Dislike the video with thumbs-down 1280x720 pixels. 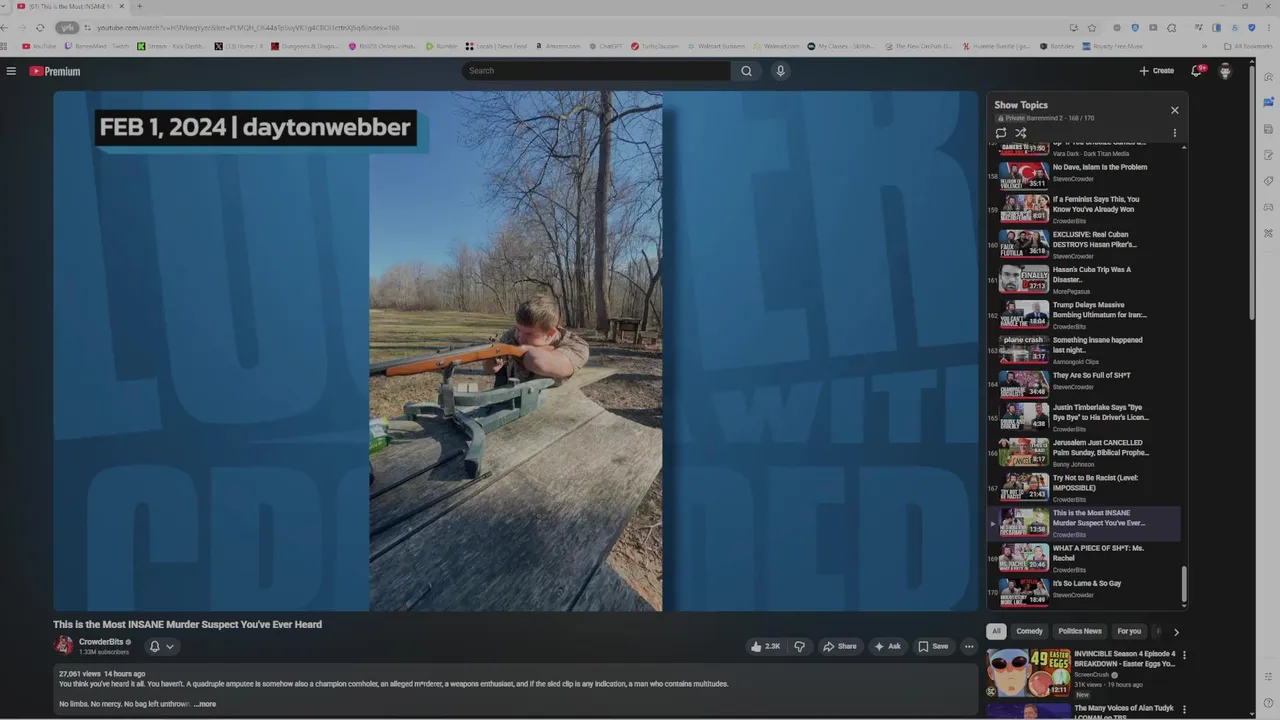(799, 646)
